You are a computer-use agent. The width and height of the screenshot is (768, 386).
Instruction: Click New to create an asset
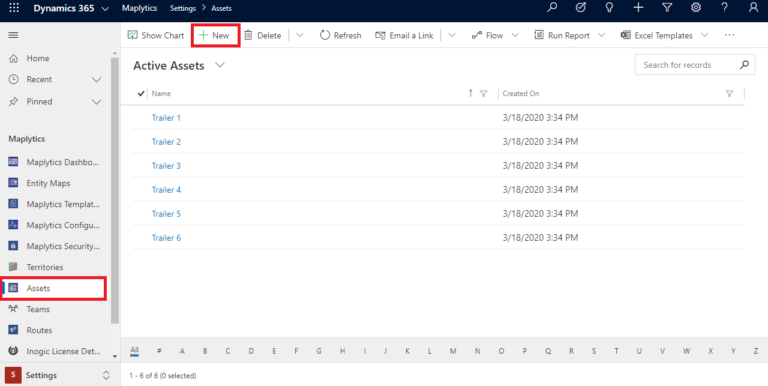click(x=215, y=35)
